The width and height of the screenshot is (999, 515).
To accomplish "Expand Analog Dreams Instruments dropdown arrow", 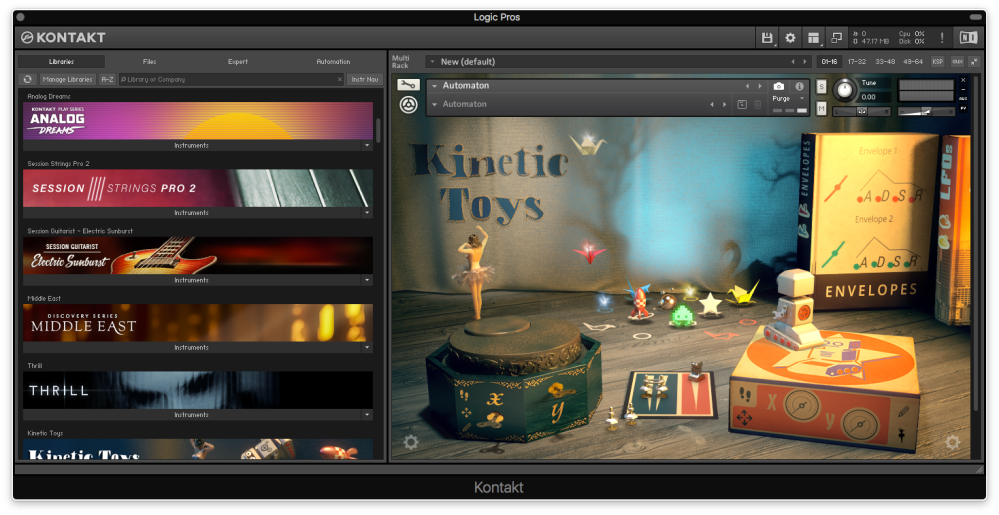I will tap(367, 146).
